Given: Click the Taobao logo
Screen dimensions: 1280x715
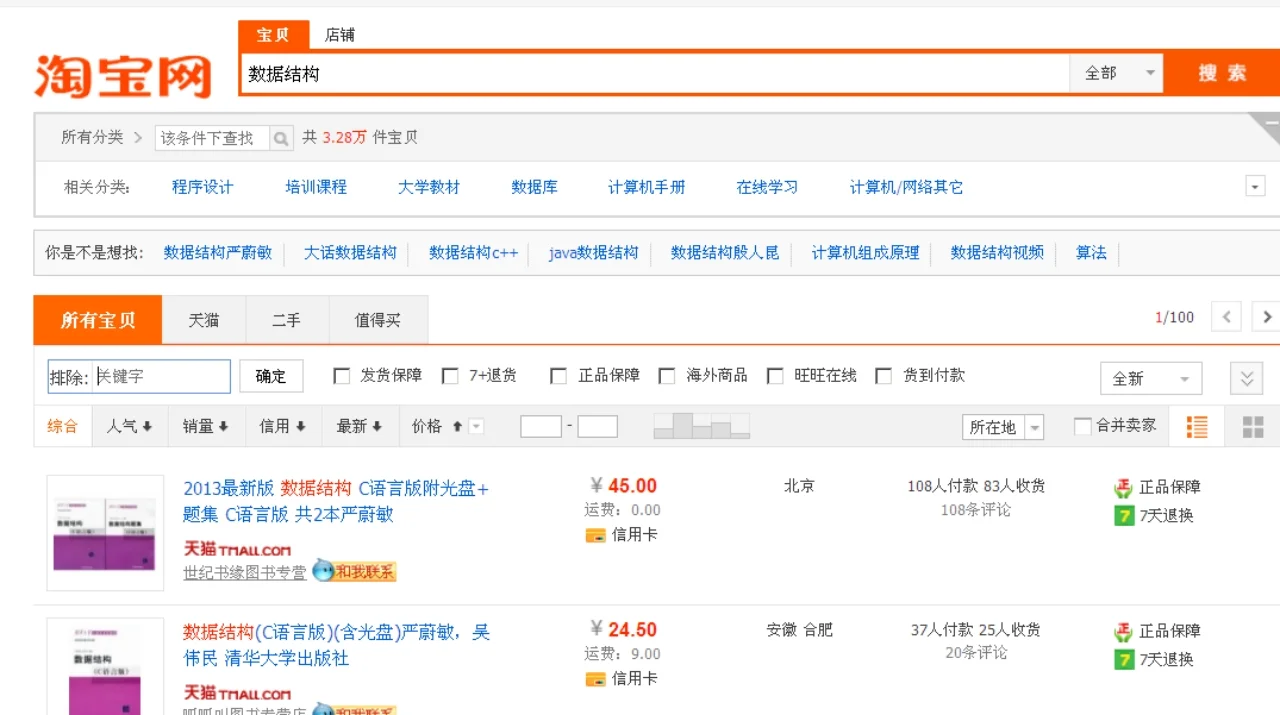Looking at the screenshot, I should pyautogui.click(x=123, y=75).
